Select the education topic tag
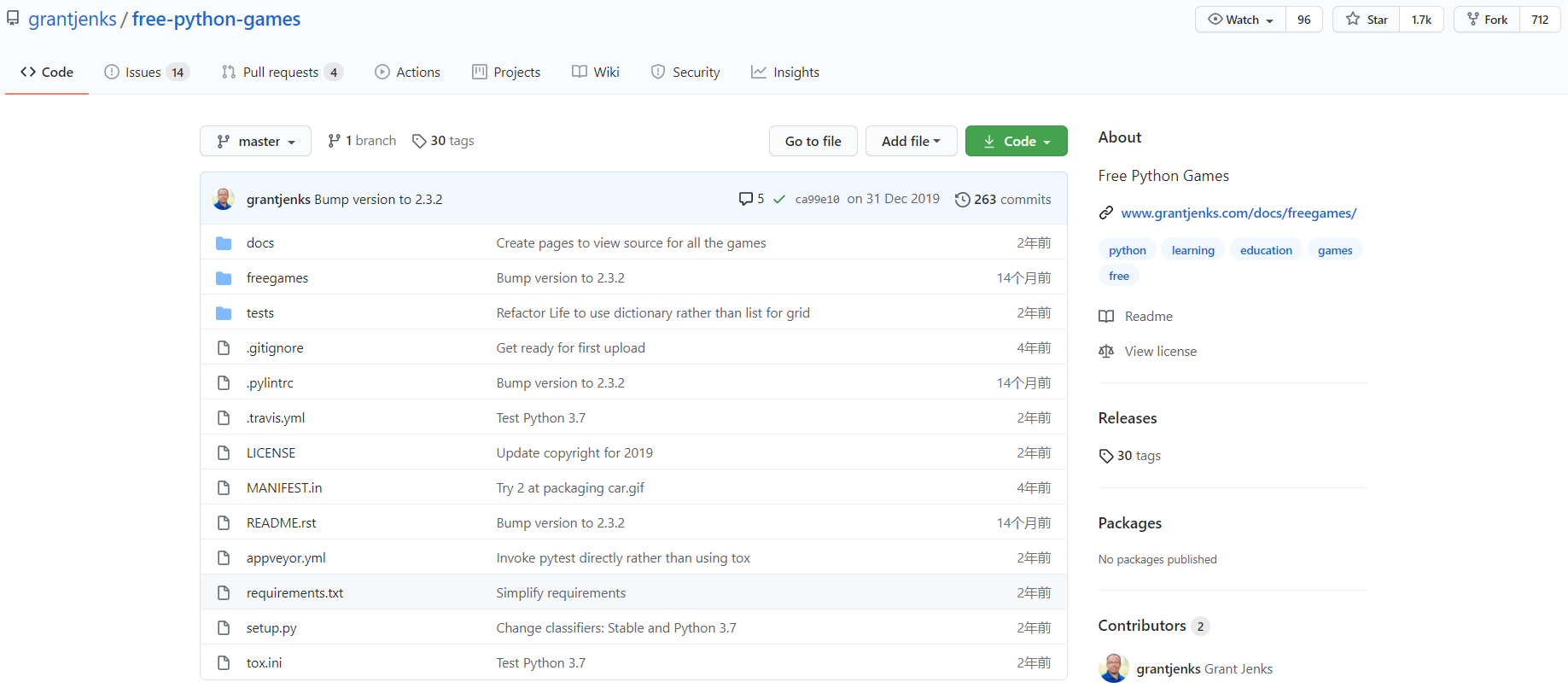Viewport: 1568px width, 688px height. 1266,250
